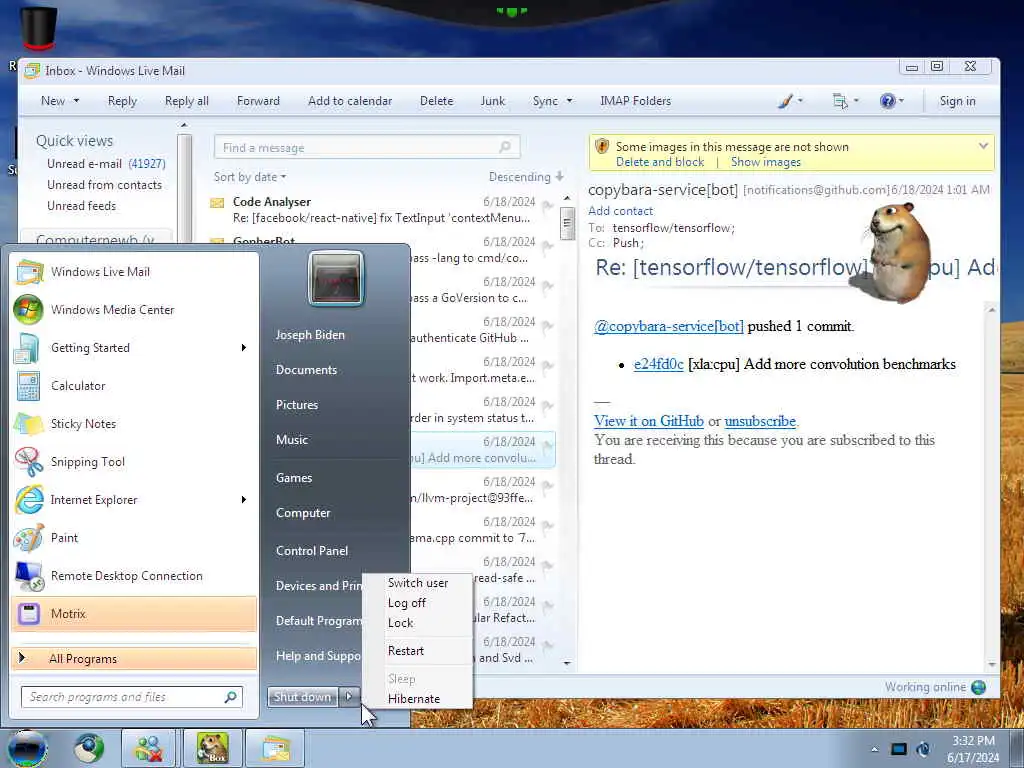Click the Start menu search magnifier icon

231,697
